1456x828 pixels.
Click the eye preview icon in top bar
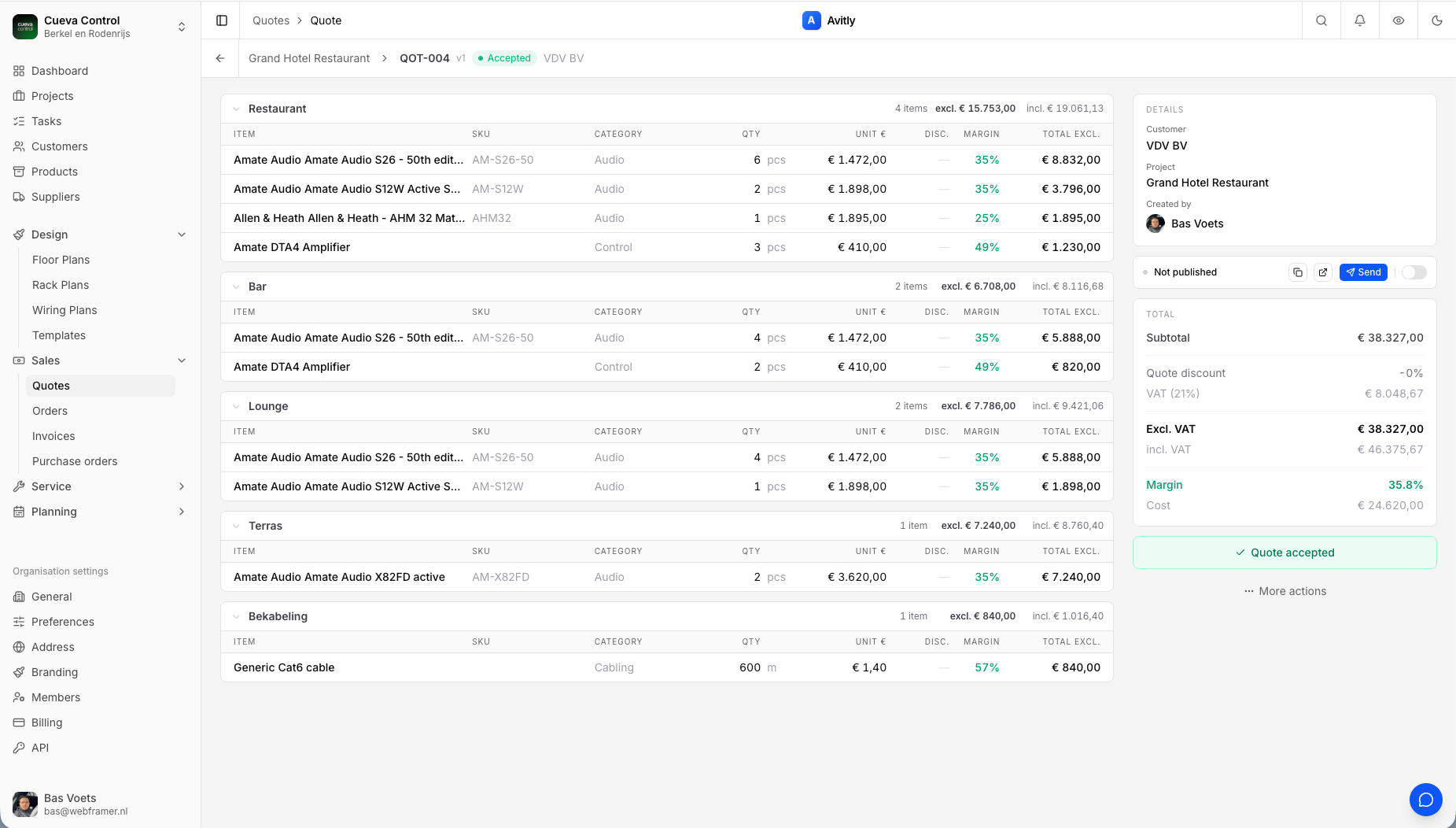pyautogui.click(x=1399, y=20)
